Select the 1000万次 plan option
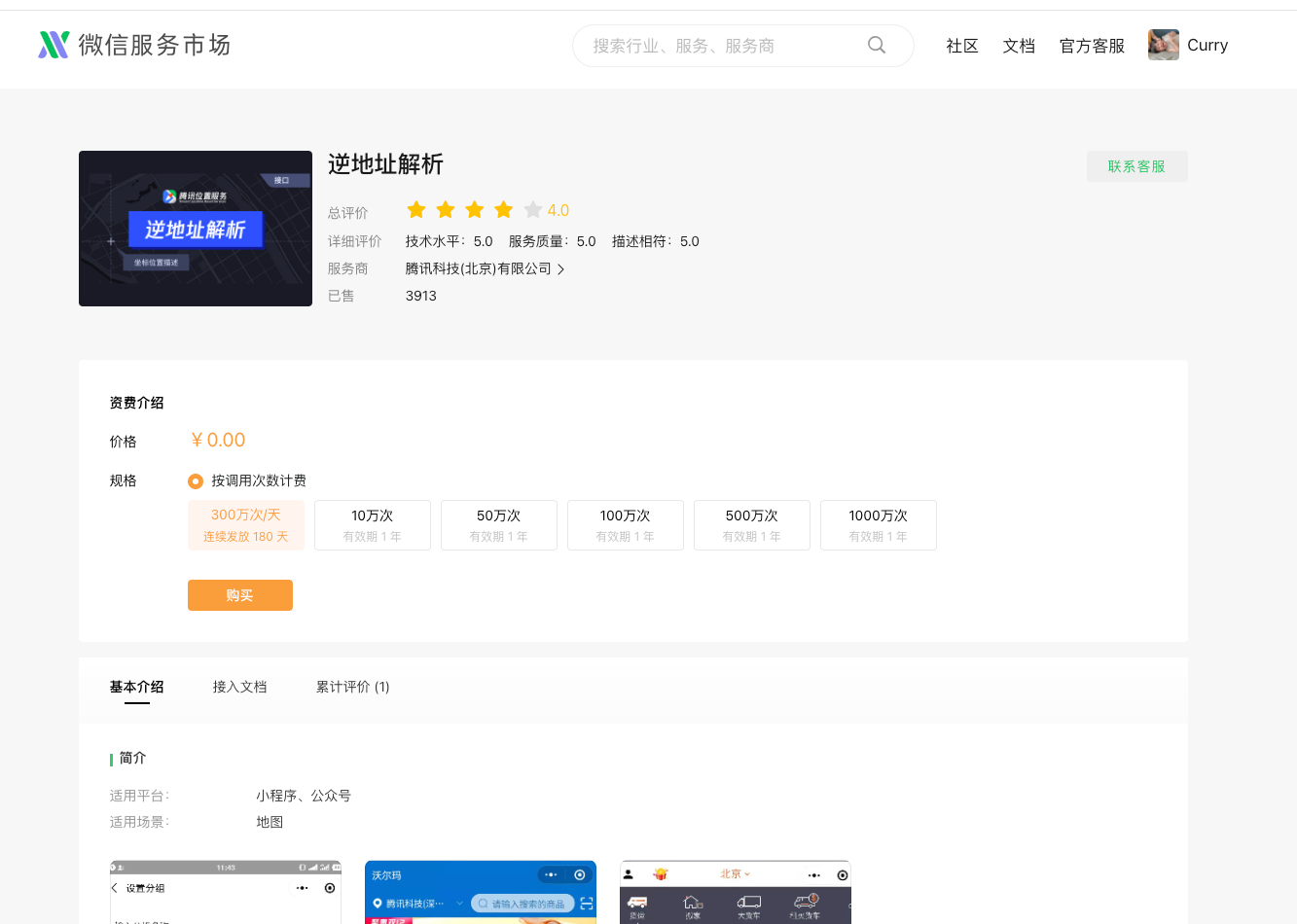1297x924 pixels. click(x=879, y=525)
